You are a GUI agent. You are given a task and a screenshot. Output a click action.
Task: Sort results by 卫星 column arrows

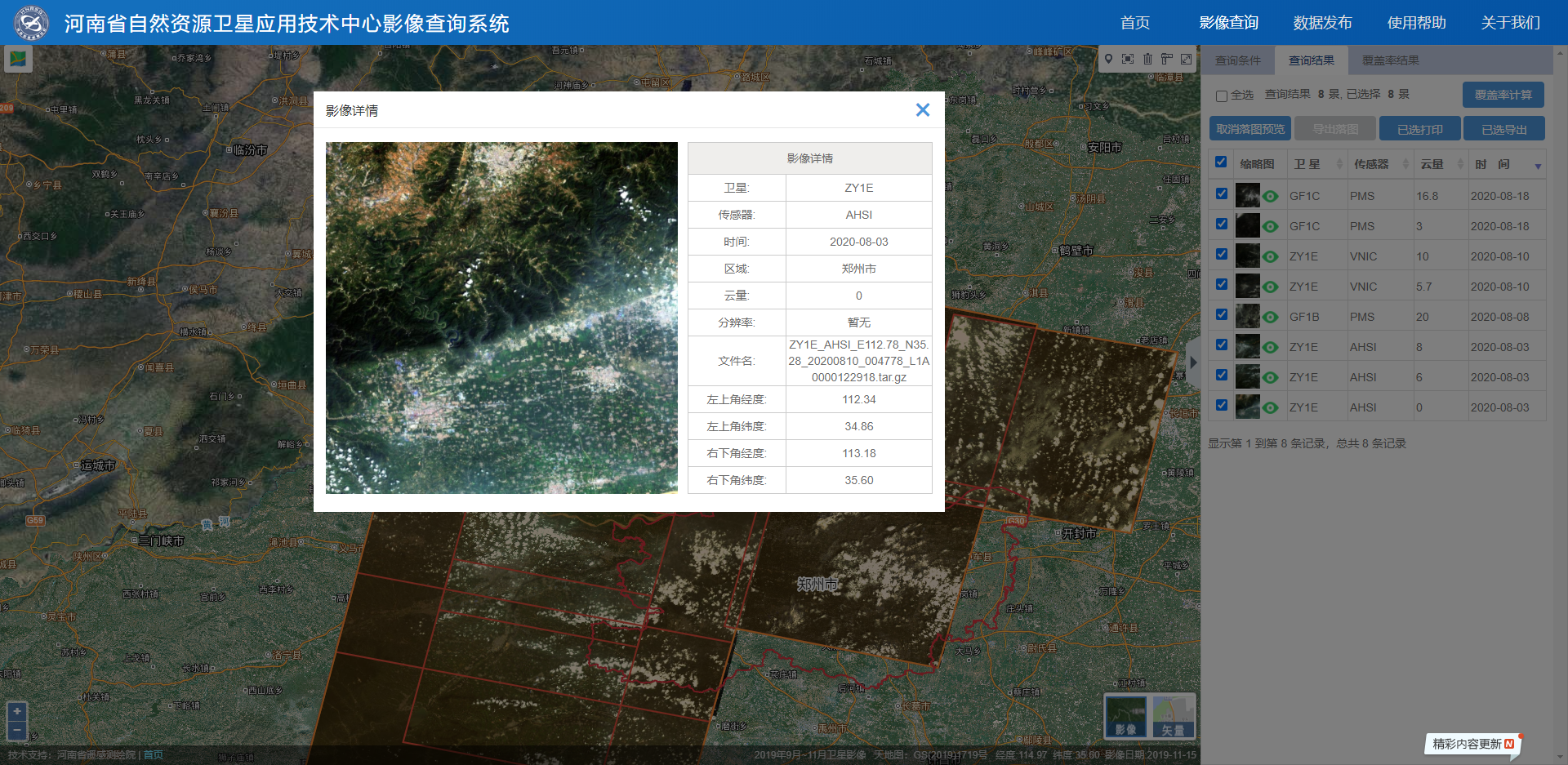(x=1339, y=164)
